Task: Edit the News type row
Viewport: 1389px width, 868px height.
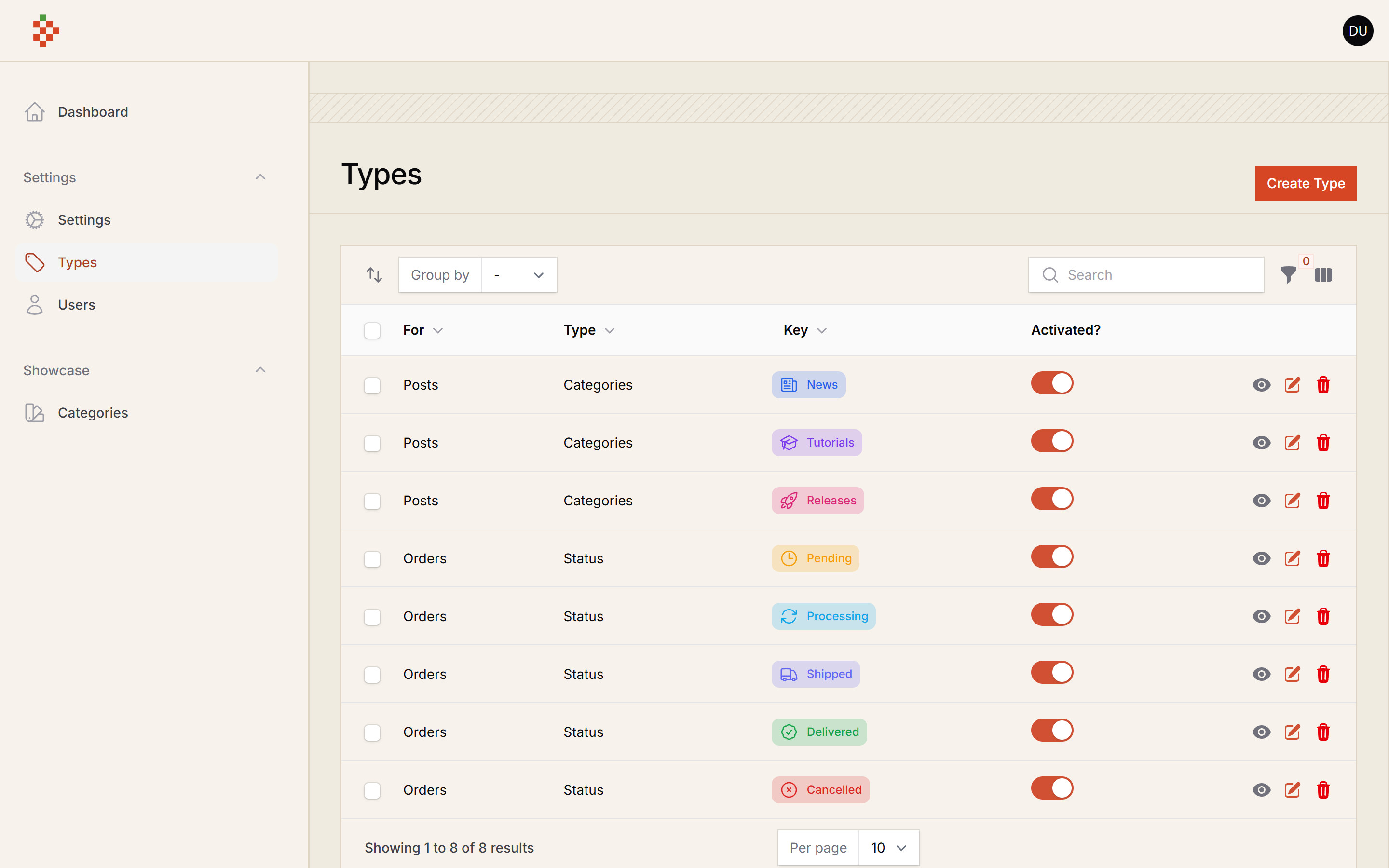Action: [1292, 385]
